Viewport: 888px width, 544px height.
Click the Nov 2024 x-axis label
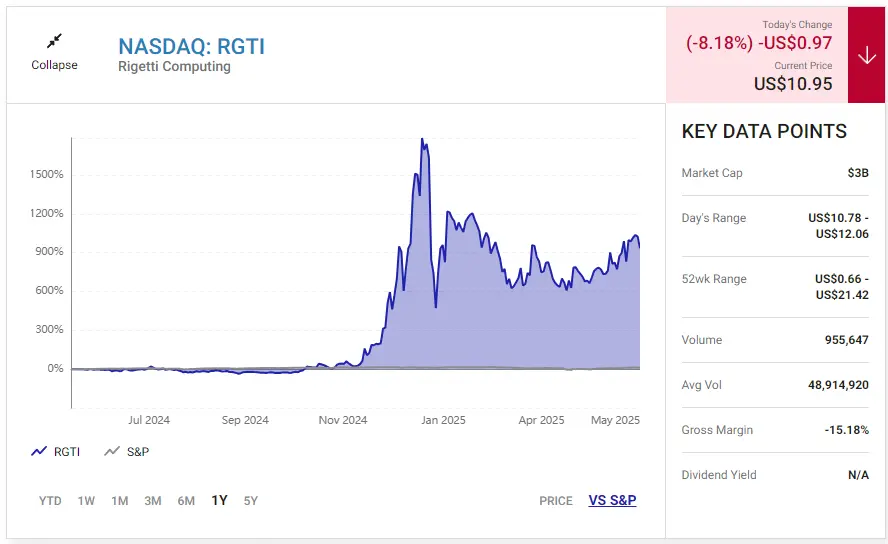point(343,420)
